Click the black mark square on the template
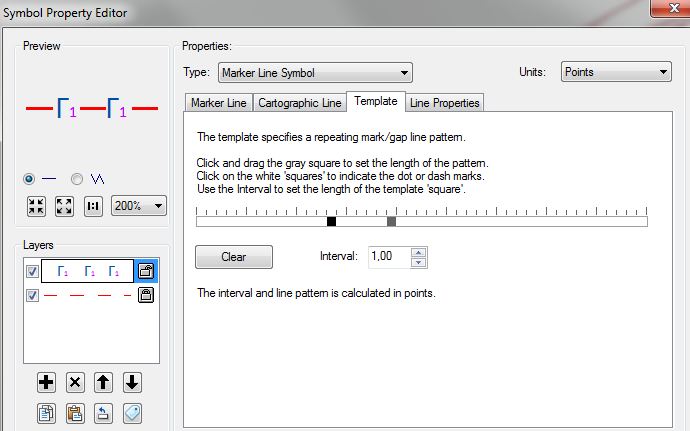 click(x=331, y=221)
